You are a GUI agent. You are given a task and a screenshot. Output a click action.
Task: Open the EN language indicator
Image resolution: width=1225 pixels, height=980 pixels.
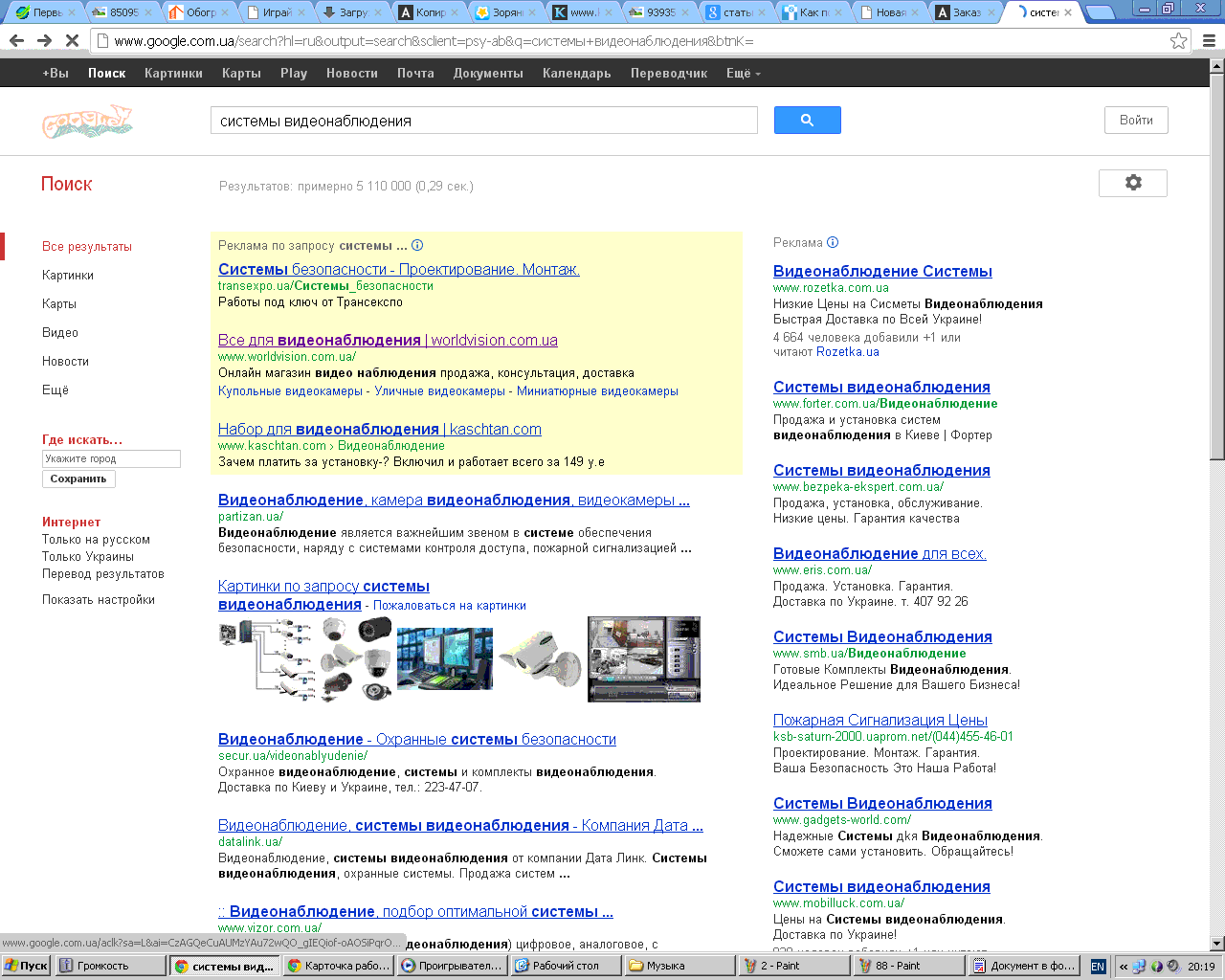coord(1098,967)
